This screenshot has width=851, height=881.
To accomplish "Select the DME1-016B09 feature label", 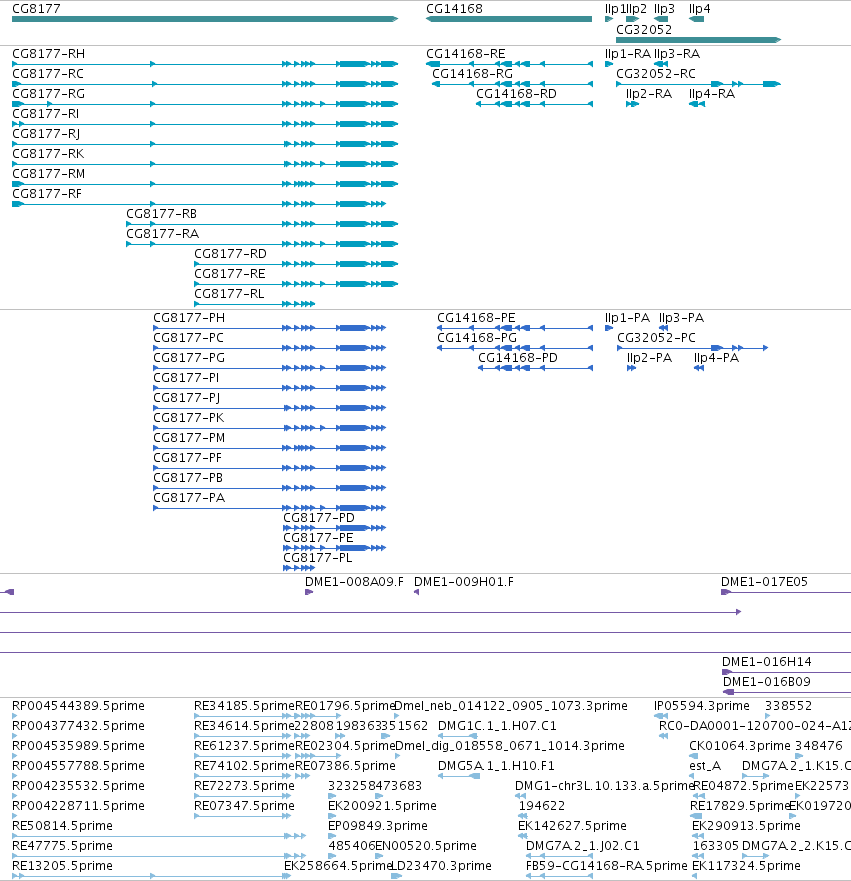I will [767, 682].
